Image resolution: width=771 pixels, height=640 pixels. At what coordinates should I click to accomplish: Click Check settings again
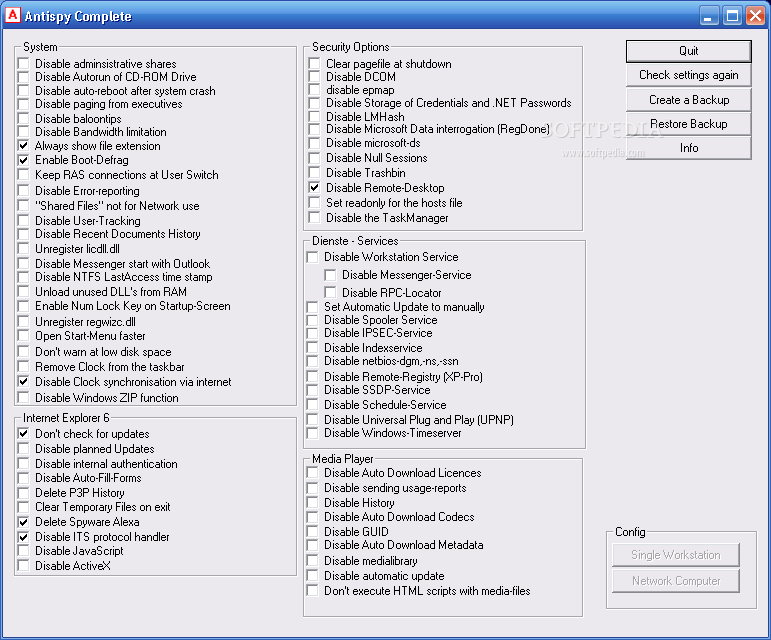tap(688, 75)
